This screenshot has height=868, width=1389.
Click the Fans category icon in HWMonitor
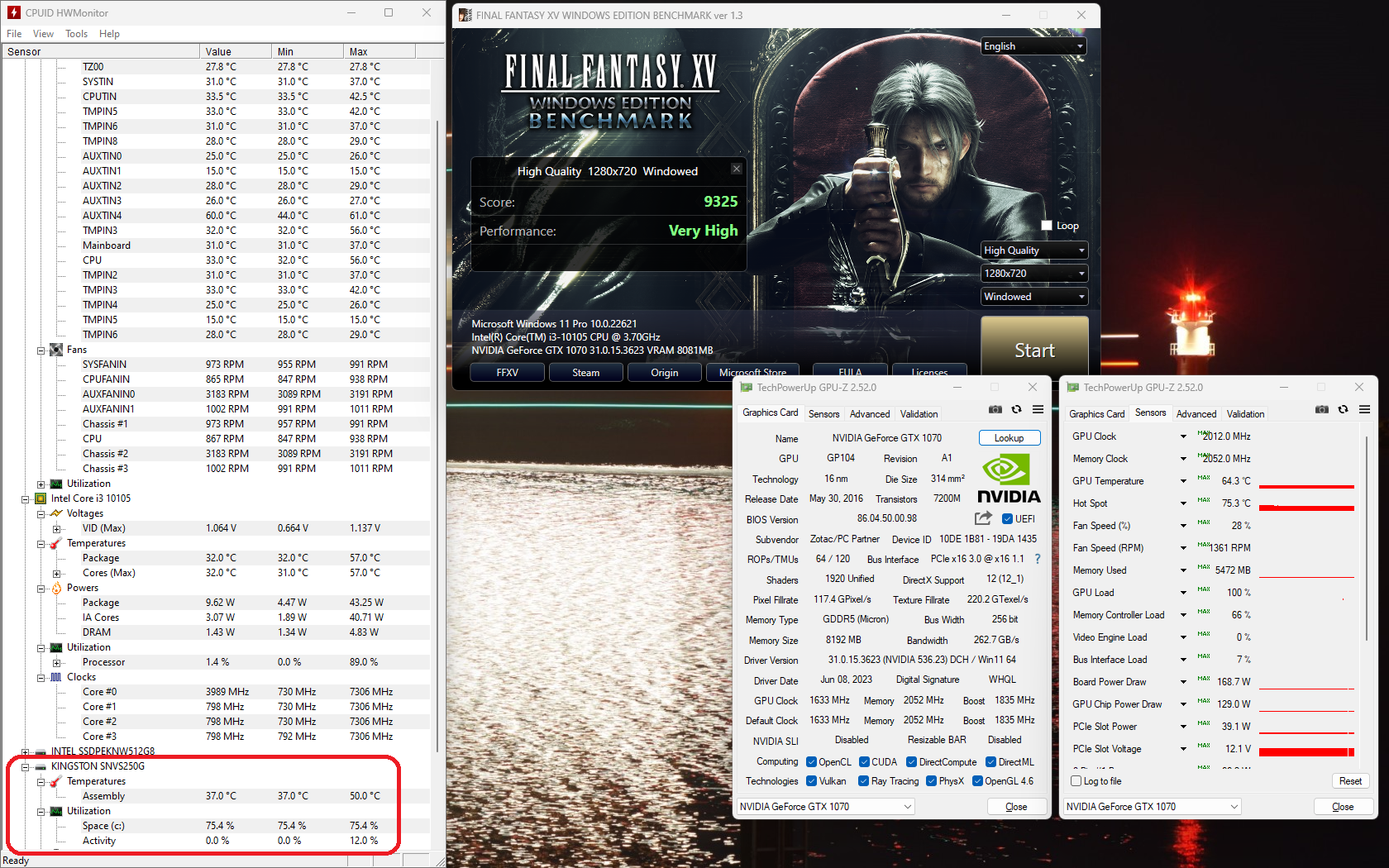pyautogui.click(x=55, y=349)
